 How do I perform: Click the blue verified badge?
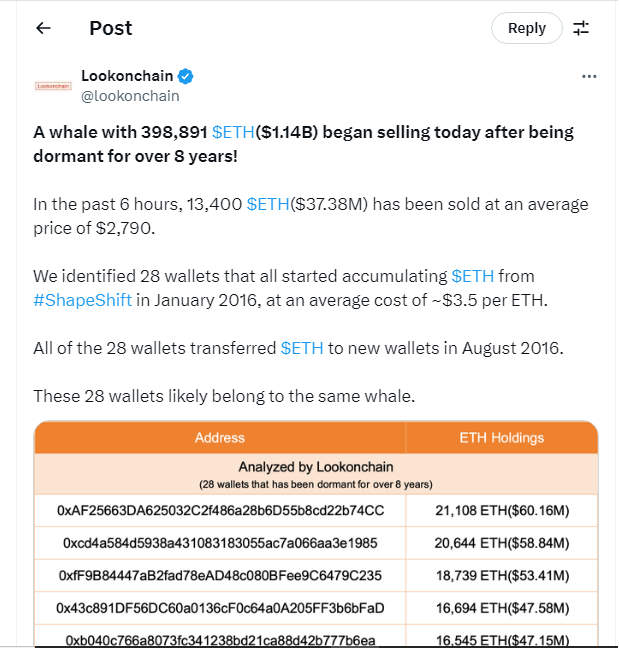(x=186, y=77)
